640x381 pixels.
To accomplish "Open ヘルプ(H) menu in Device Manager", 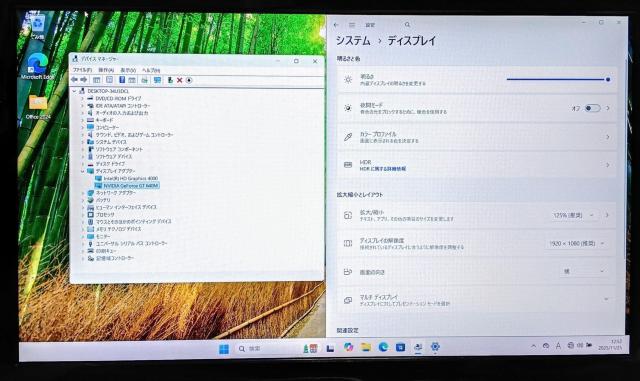I will [151, 70].
